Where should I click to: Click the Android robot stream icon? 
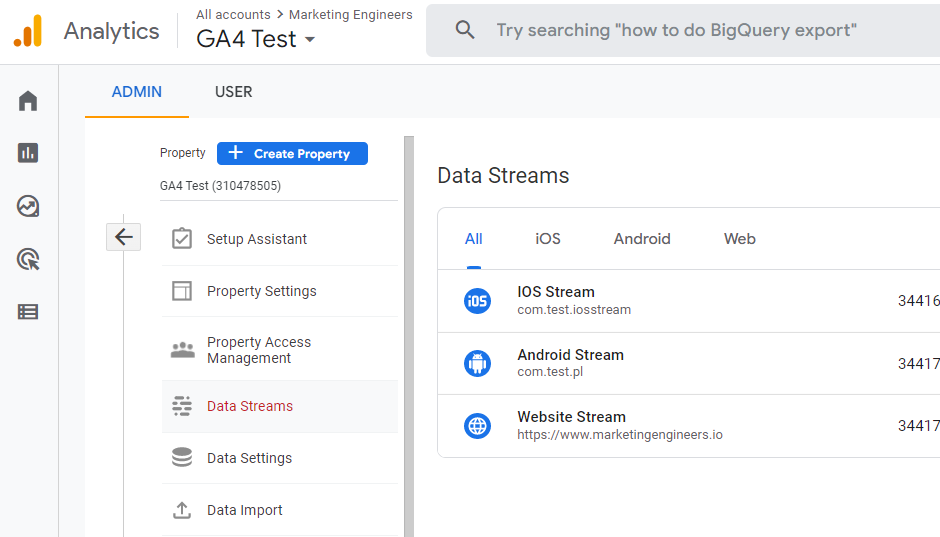477,363
